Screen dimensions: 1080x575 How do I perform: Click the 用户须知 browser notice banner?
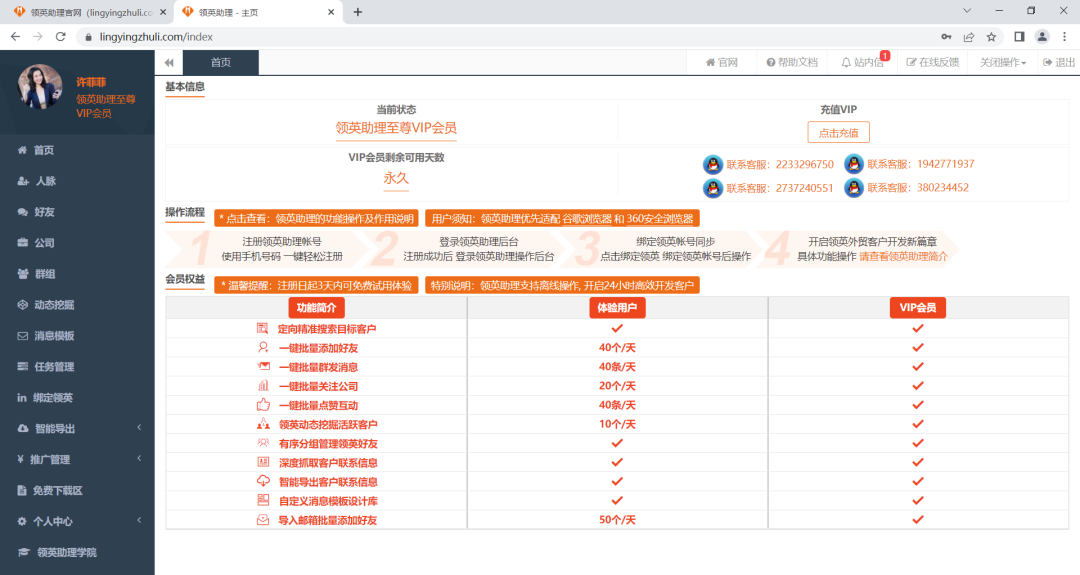pos(562,218)
